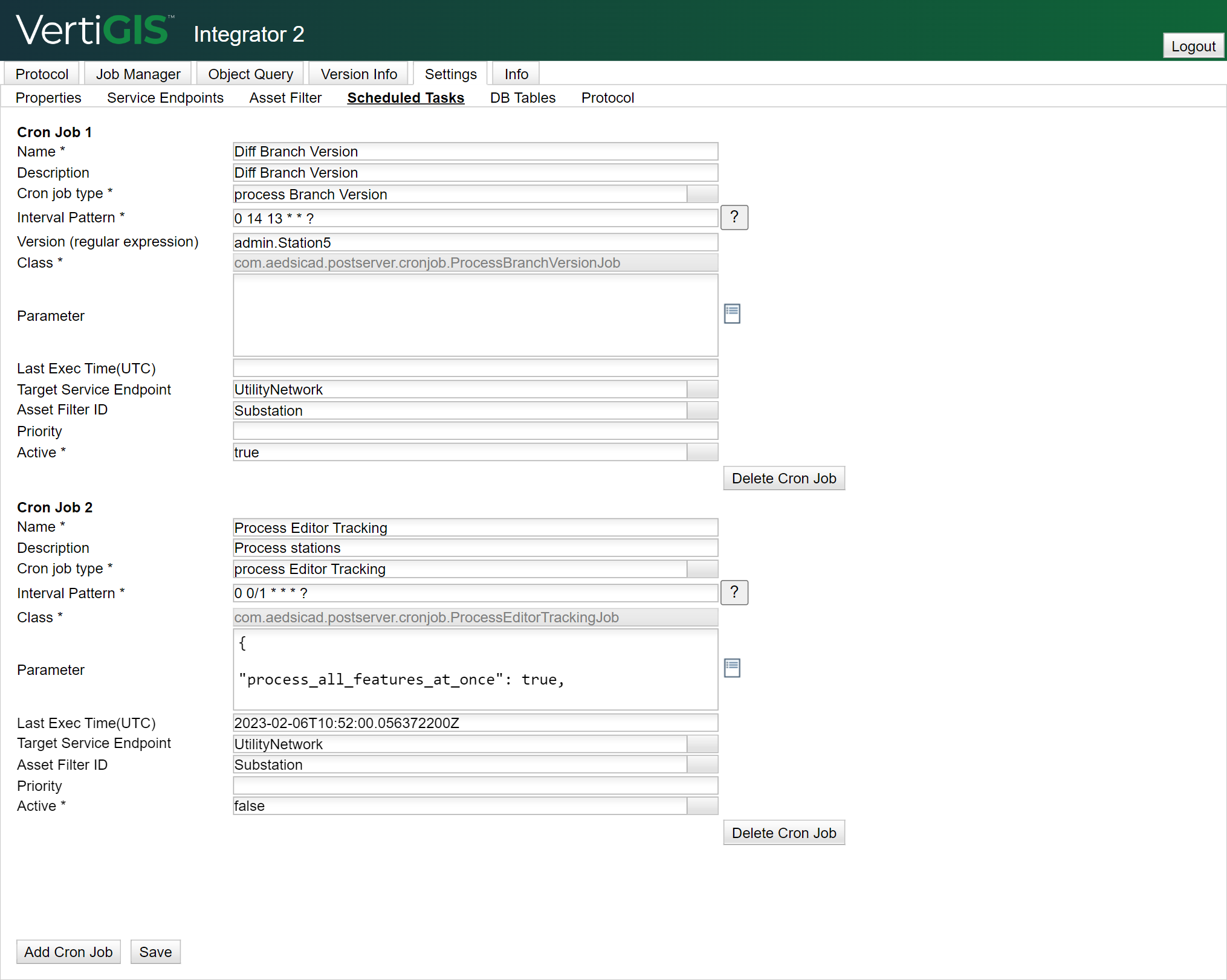Click the Add Cron Job button
Viewport: 1227px width, 980px height.
[68, 952]
